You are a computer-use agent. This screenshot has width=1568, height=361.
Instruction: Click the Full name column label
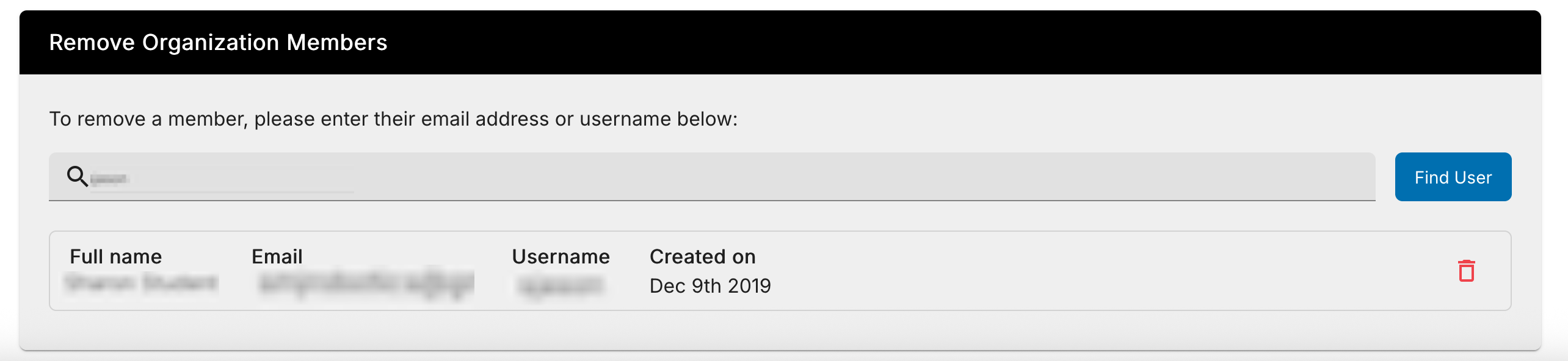click(116, 257)
